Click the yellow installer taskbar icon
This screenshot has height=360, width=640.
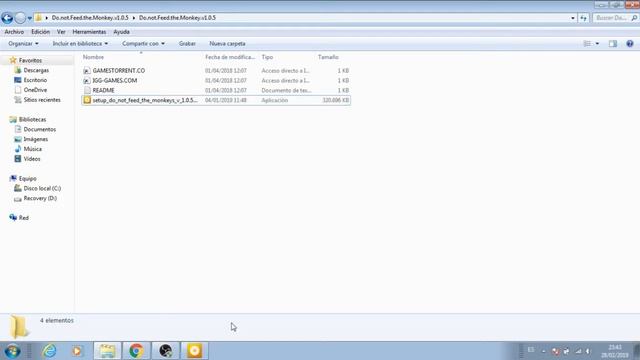[x=195, y=351]
